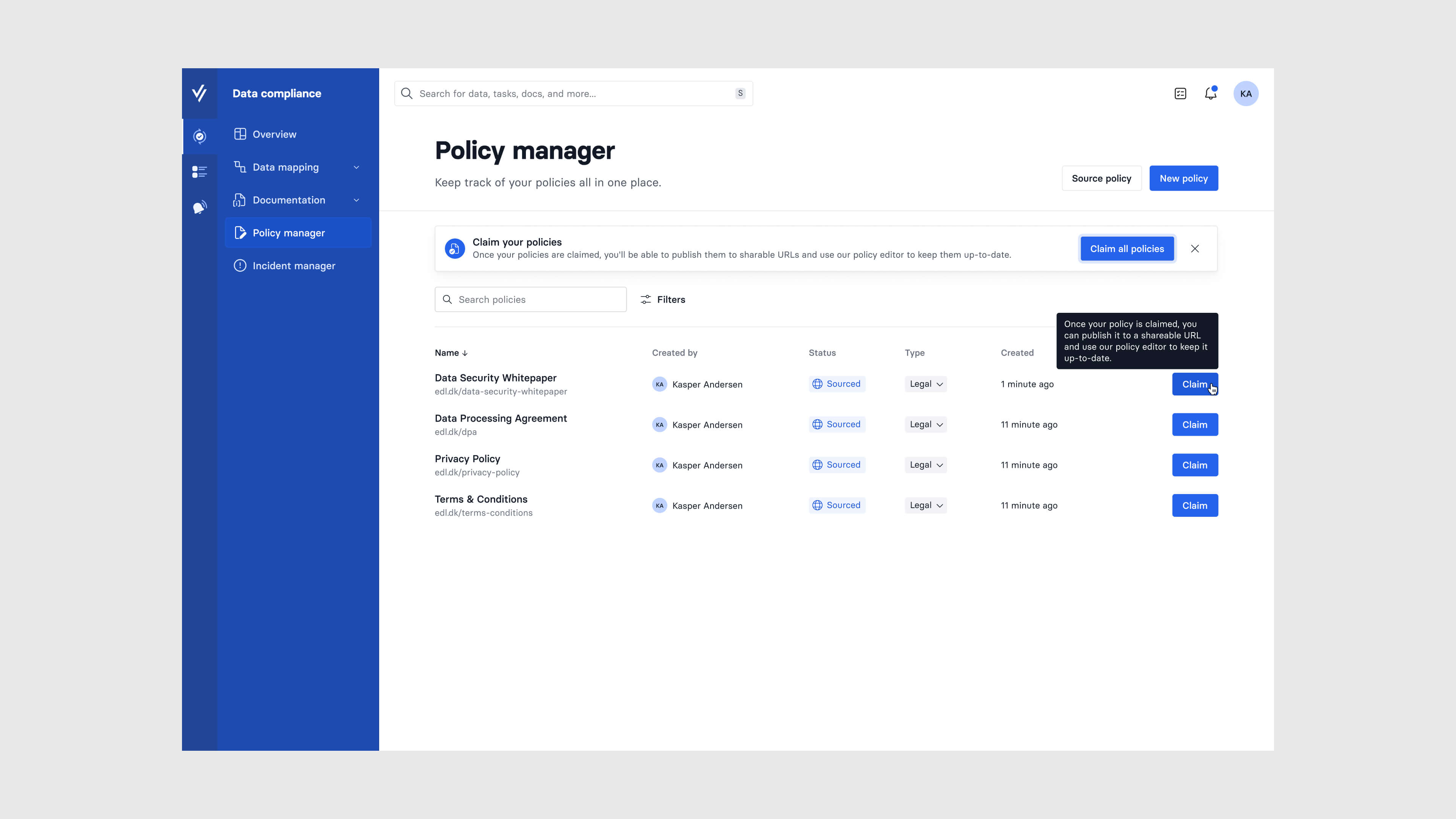The height and width of the screenshot is (819, 1456).
Task: Click the Source policy button
Action: click(1101, 178)
